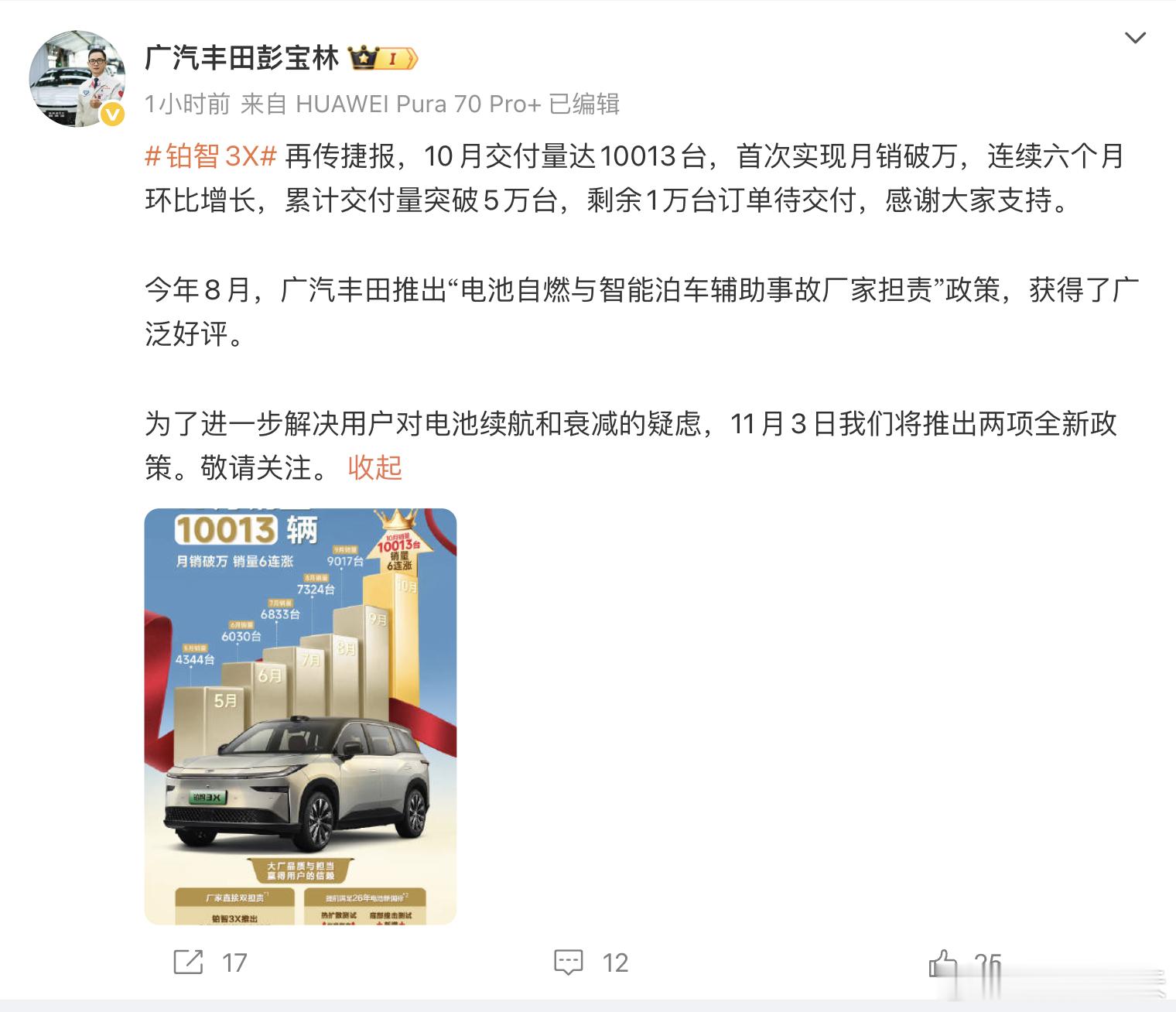The width and height of the screenshot is (1176, 1012).
Task: Open comments via speech bubble icon
Action: pos(569,962)
